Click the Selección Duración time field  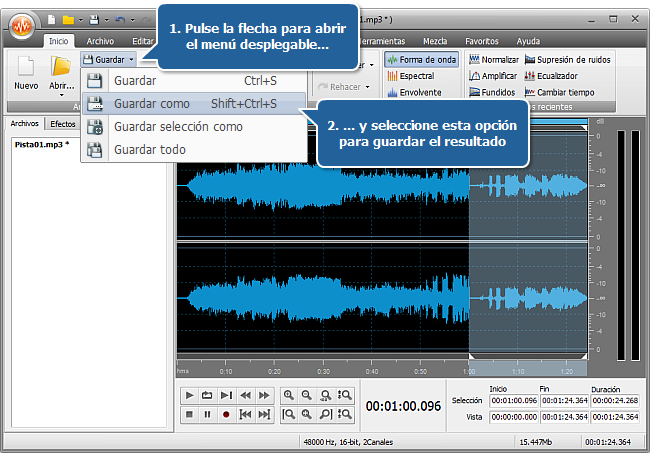pos(615,401)
